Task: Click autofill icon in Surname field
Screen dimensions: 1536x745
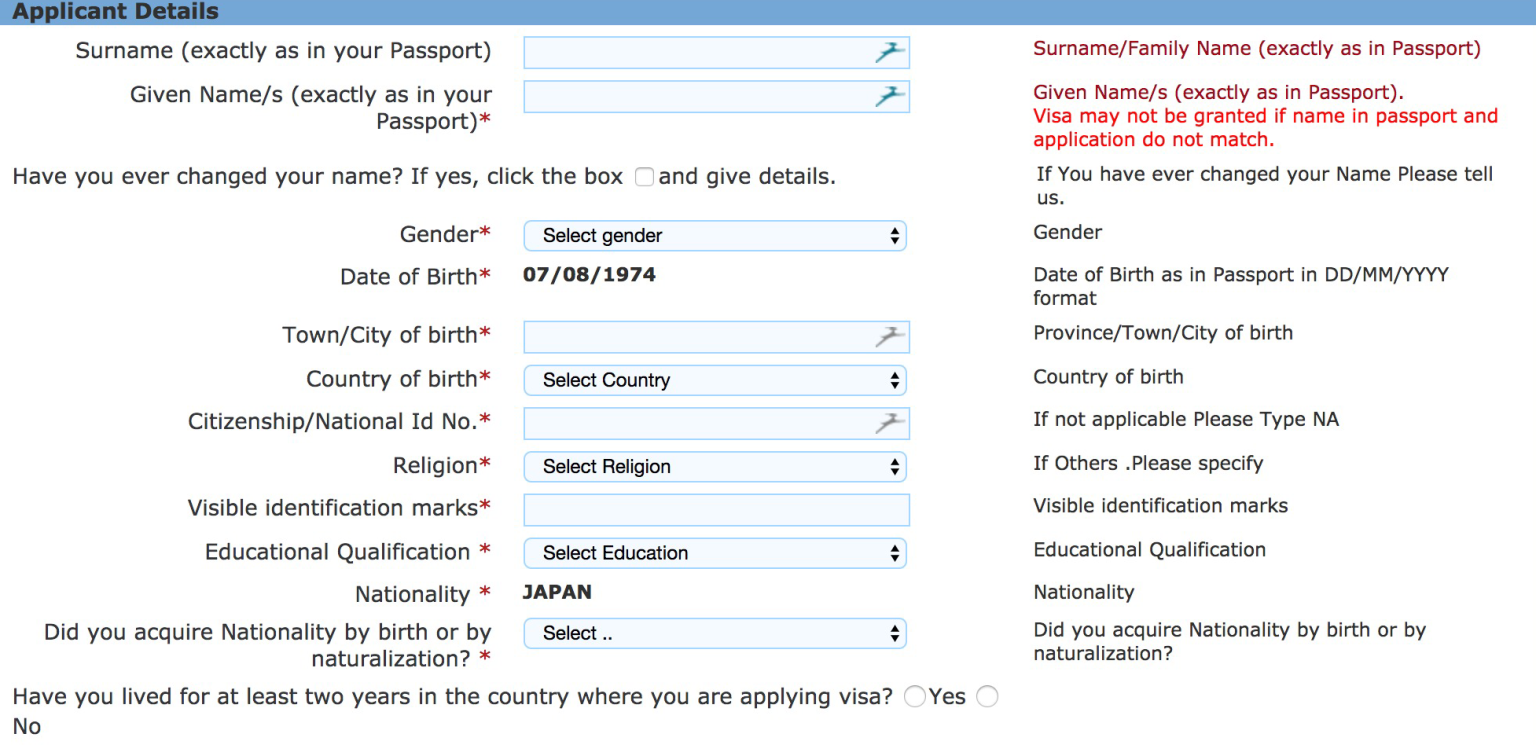Action: click(889, 53)
